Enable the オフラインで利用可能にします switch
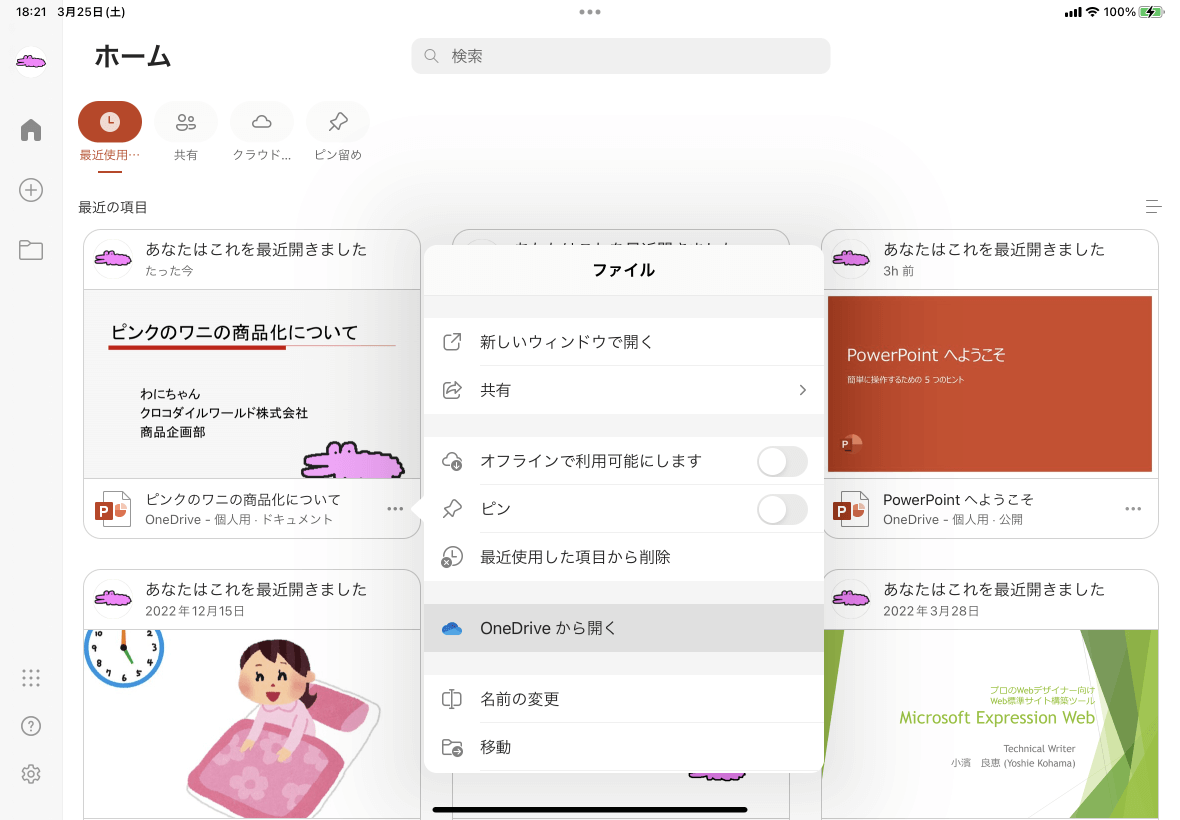 783,461
